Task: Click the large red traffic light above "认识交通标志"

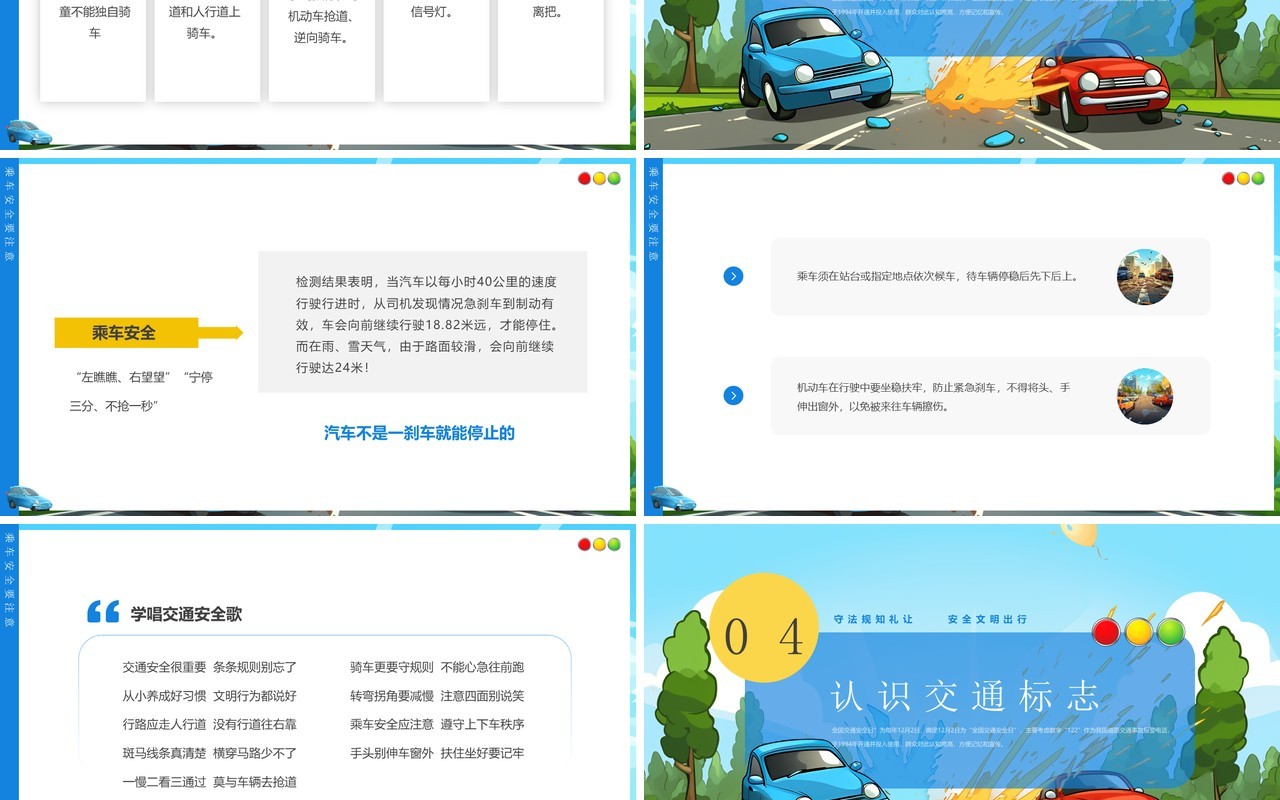Action: [1106, 632]
